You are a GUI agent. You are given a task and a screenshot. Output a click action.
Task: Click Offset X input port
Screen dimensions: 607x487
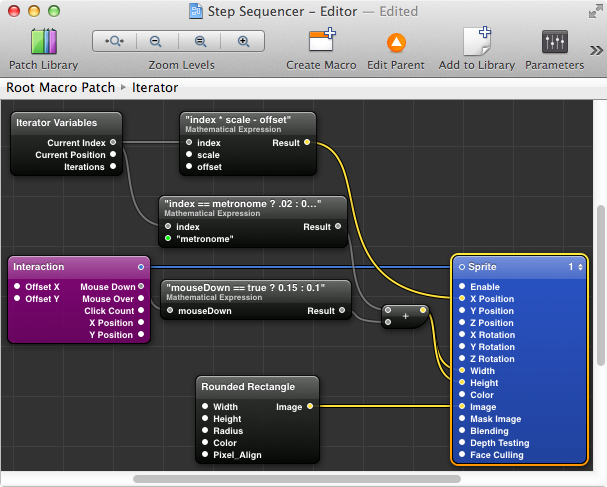[17, 286]
